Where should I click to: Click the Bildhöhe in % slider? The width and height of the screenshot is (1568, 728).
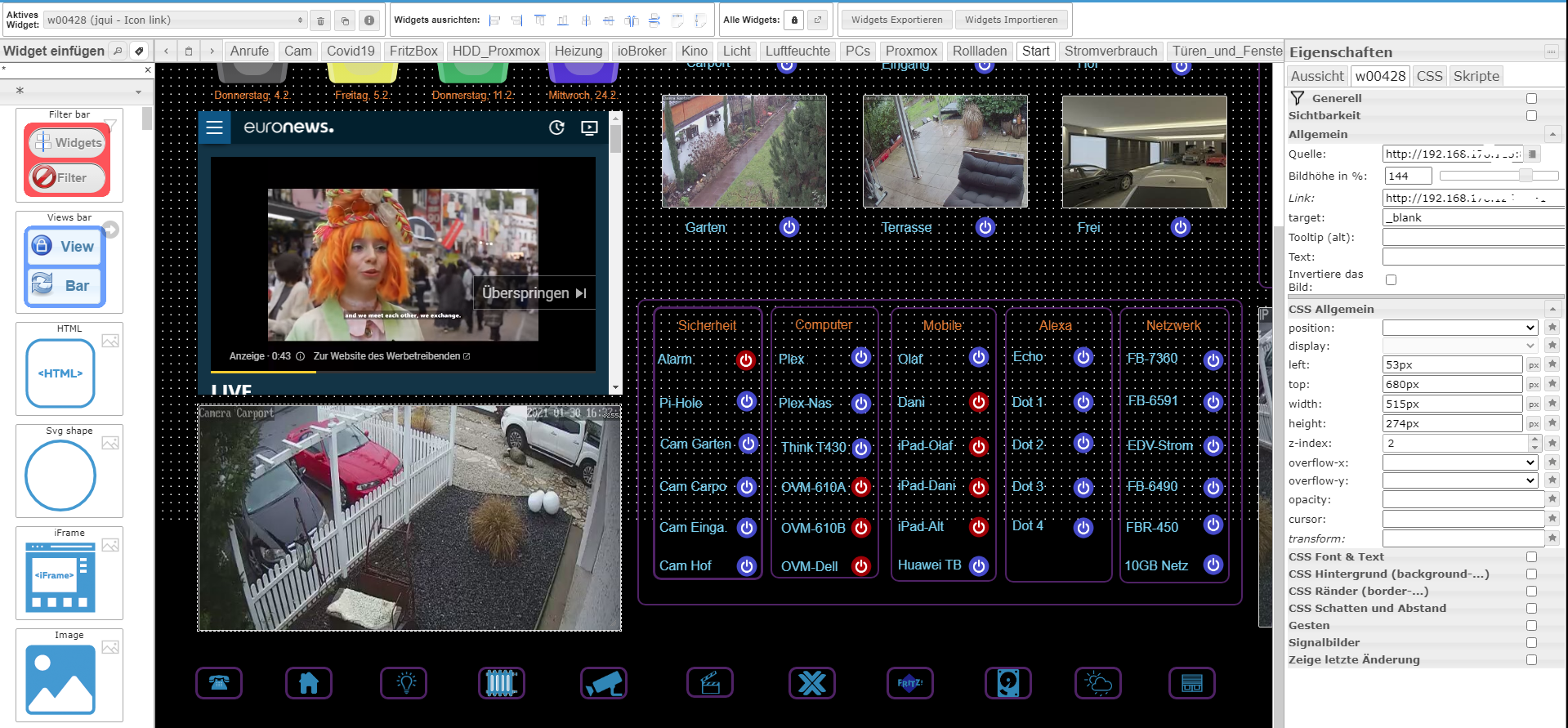pos(1499,176)
